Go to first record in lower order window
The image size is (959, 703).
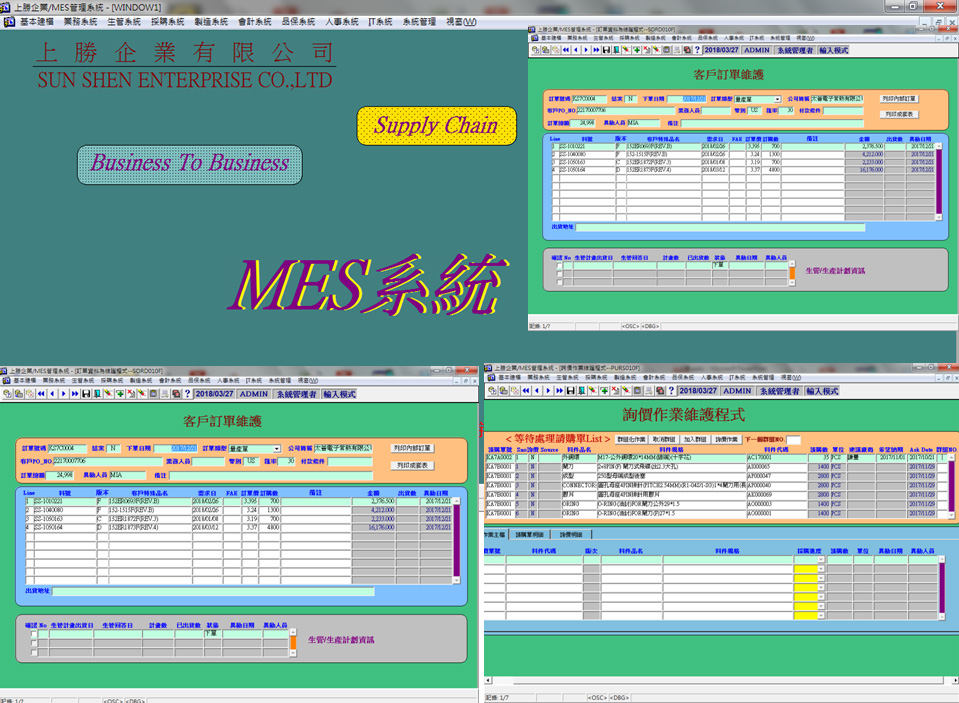coord(41,394)
